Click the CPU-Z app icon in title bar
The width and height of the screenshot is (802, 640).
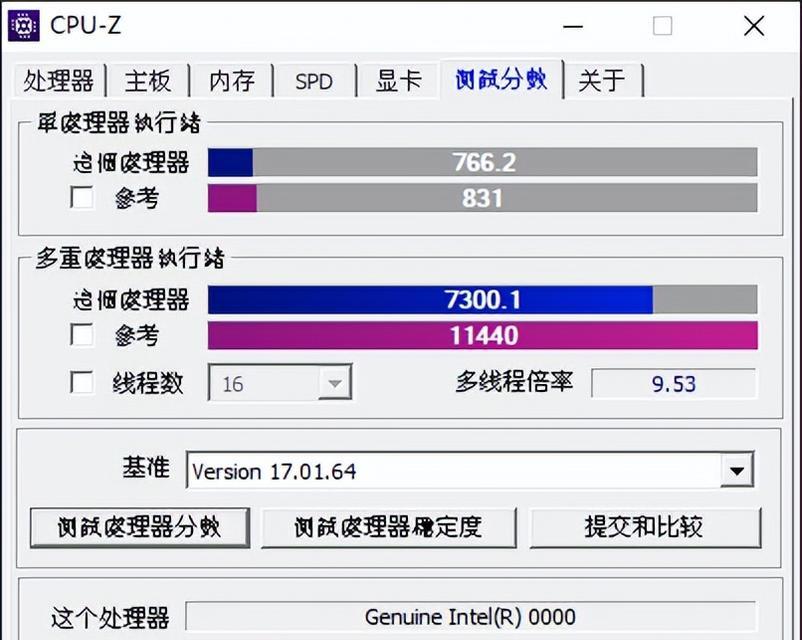pos(24,26)
